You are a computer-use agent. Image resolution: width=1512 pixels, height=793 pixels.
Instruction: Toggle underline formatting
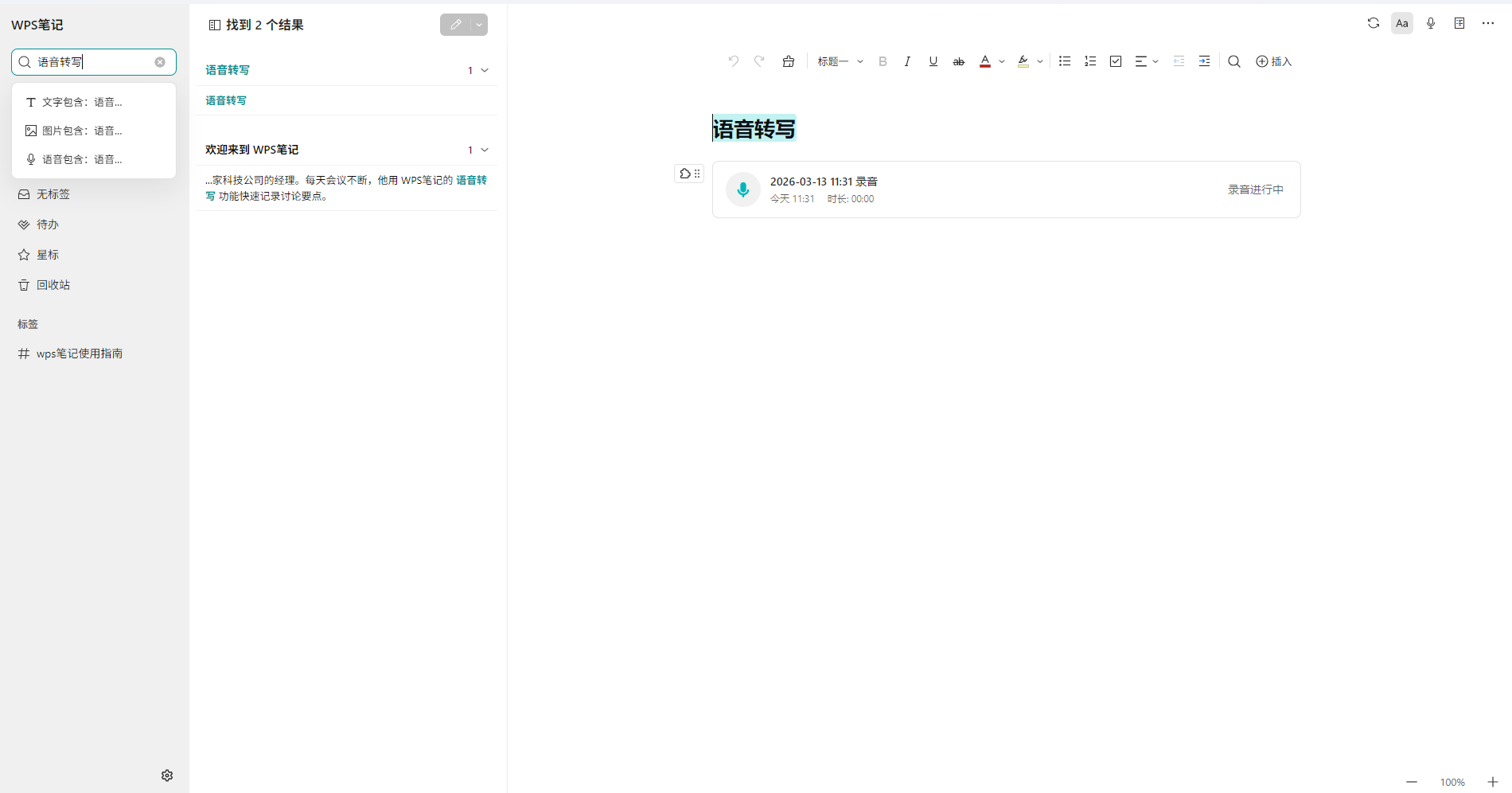coord(933,61)
